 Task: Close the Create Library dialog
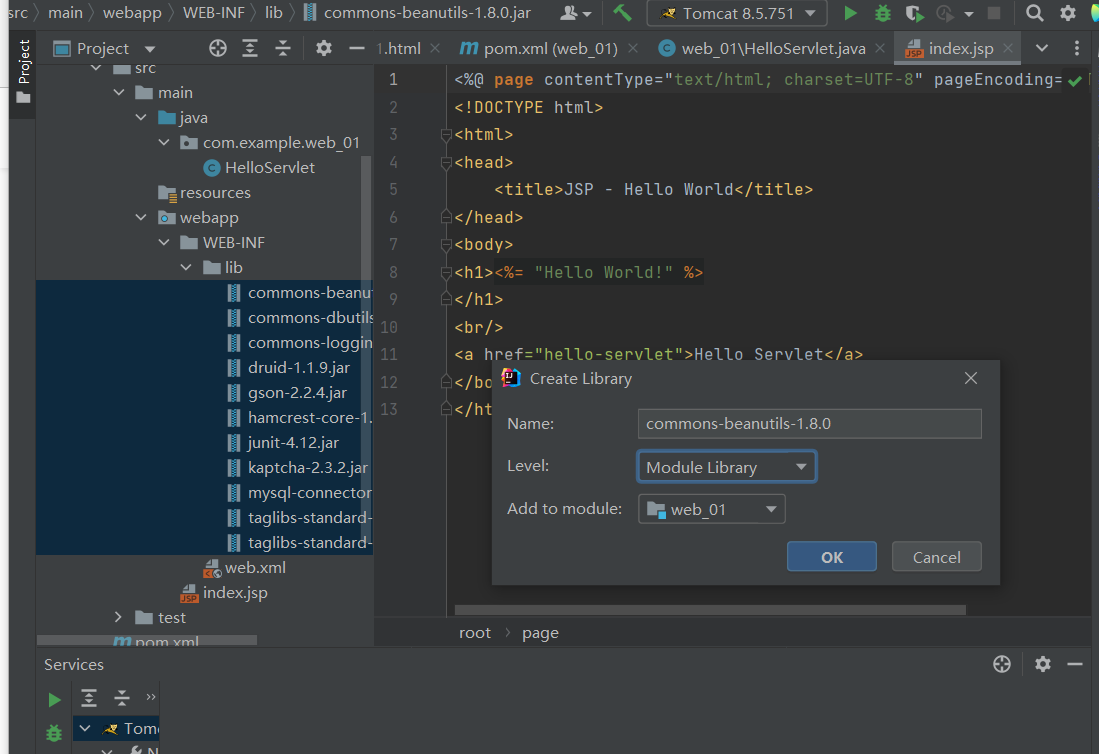pyautogui.click(x=970, y=378)
